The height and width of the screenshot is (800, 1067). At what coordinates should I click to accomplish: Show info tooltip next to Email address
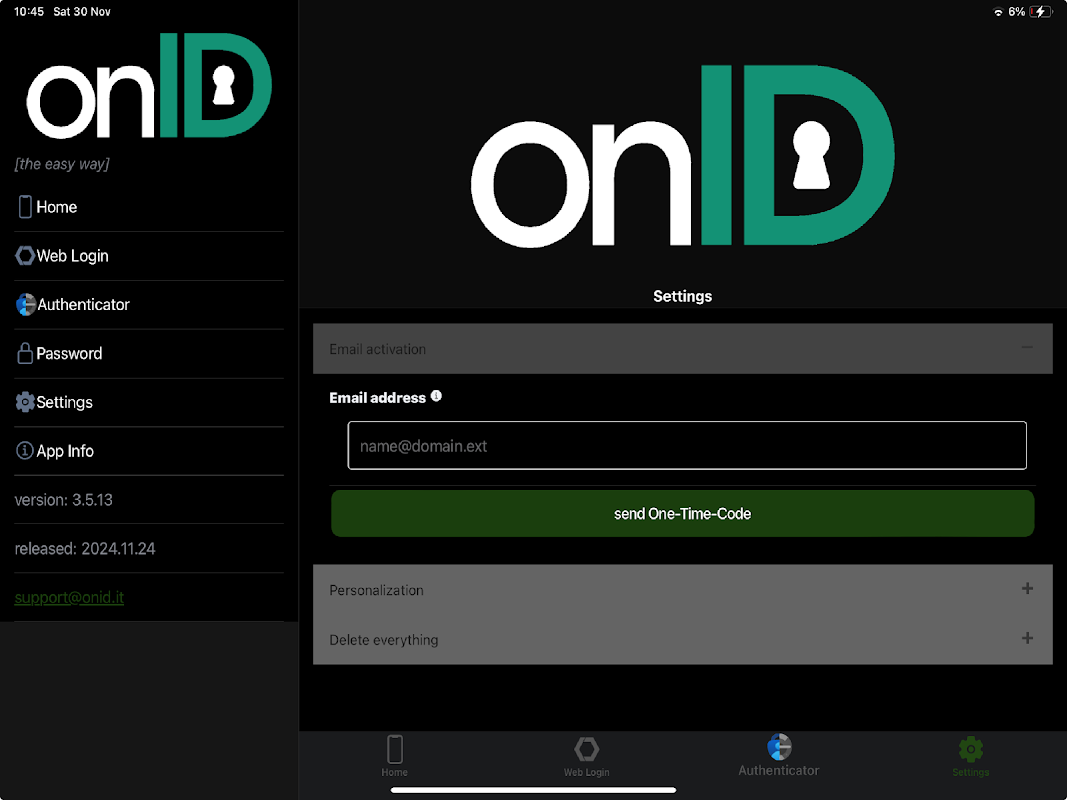click(436, 396)
